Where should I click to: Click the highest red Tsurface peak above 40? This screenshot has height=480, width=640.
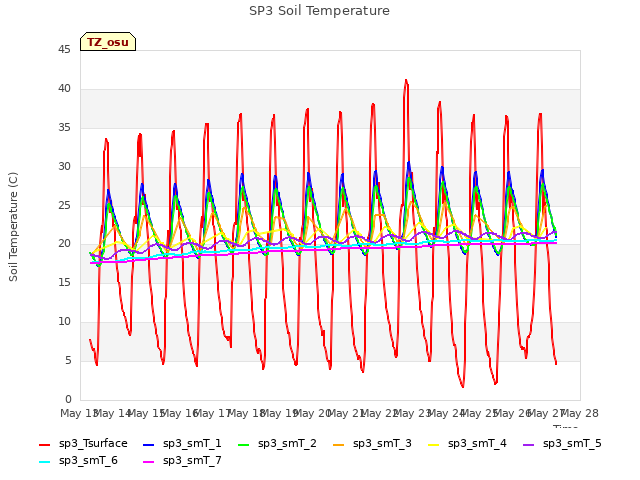[406, 81]
